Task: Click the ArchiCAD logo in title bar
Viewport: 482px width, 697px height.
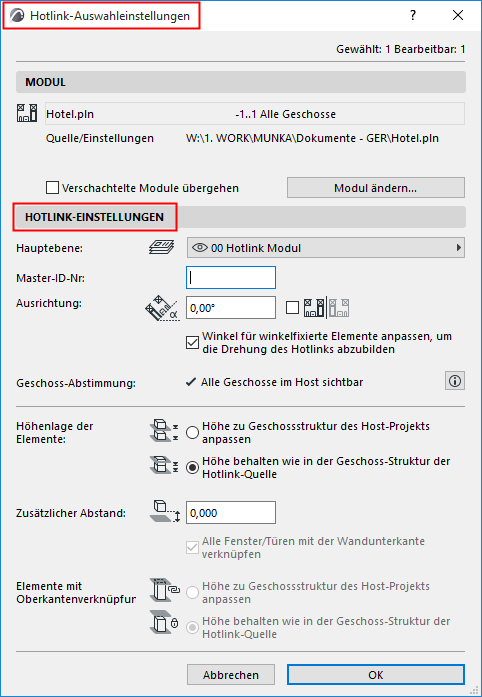Action: 17,16
